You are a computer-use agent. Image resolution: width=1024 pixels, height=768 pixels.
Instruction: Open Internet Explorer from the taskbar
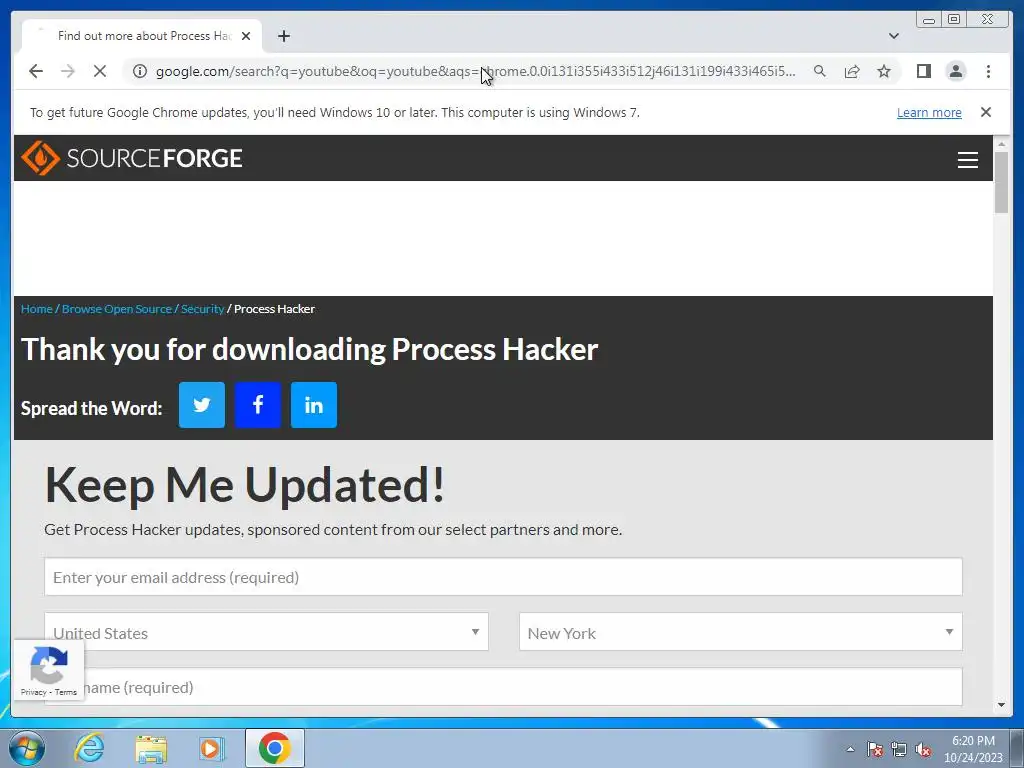89,748
